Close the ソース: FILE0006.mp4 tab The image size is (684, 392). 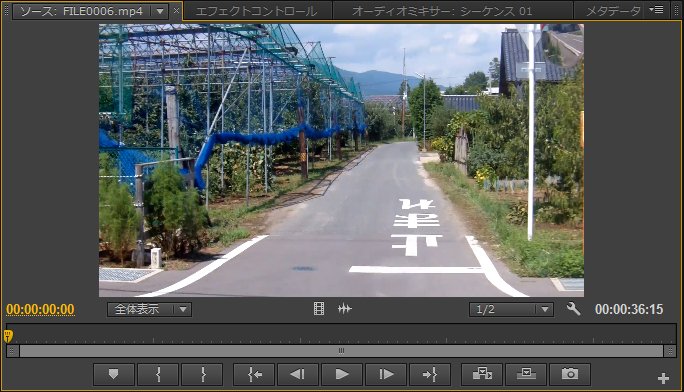[176, 11]
